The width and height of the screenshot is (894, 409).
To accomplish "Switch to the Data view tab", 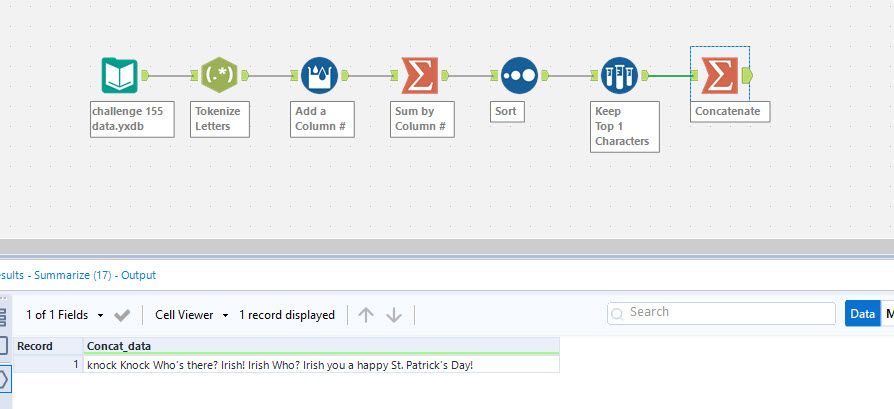I will (862, 313).
